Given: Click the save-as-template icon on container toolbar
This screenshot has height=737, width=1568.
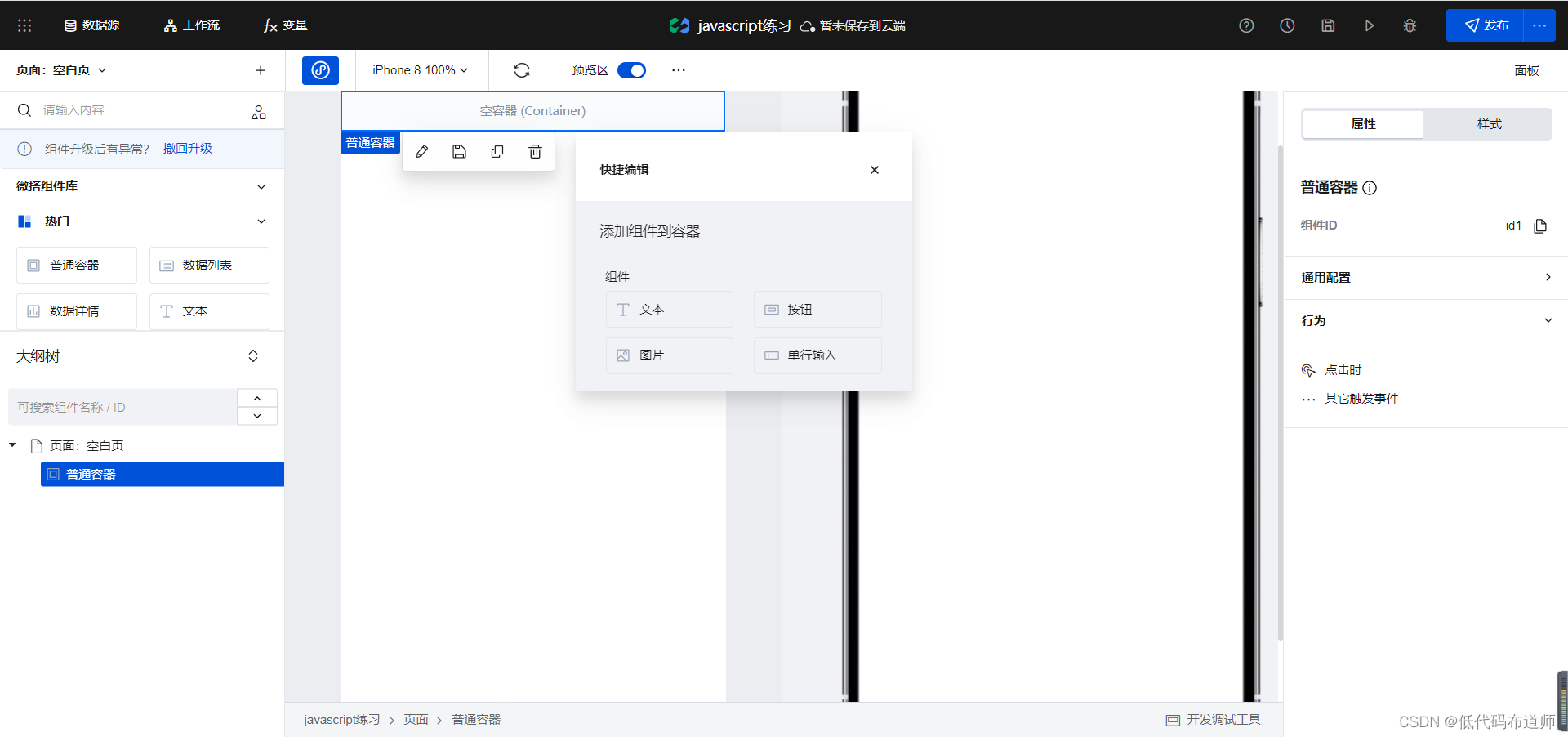Looking at the screenshot, I should pos(460,152).
